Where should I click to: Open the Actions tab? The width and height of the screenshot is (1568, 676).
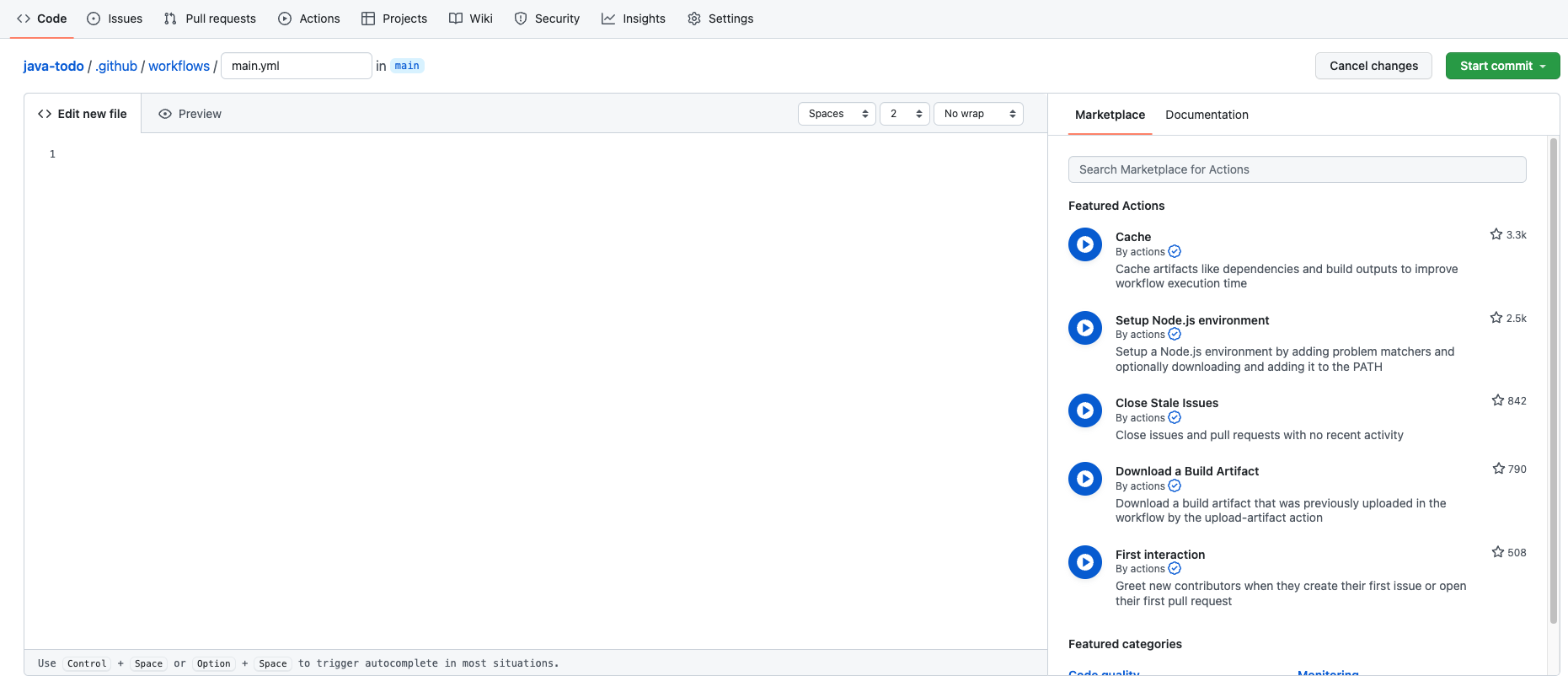309,19
